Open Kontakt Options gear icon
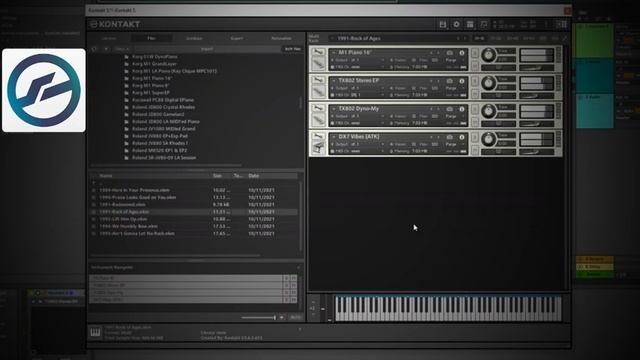The image size is (640, 360). 456,24
